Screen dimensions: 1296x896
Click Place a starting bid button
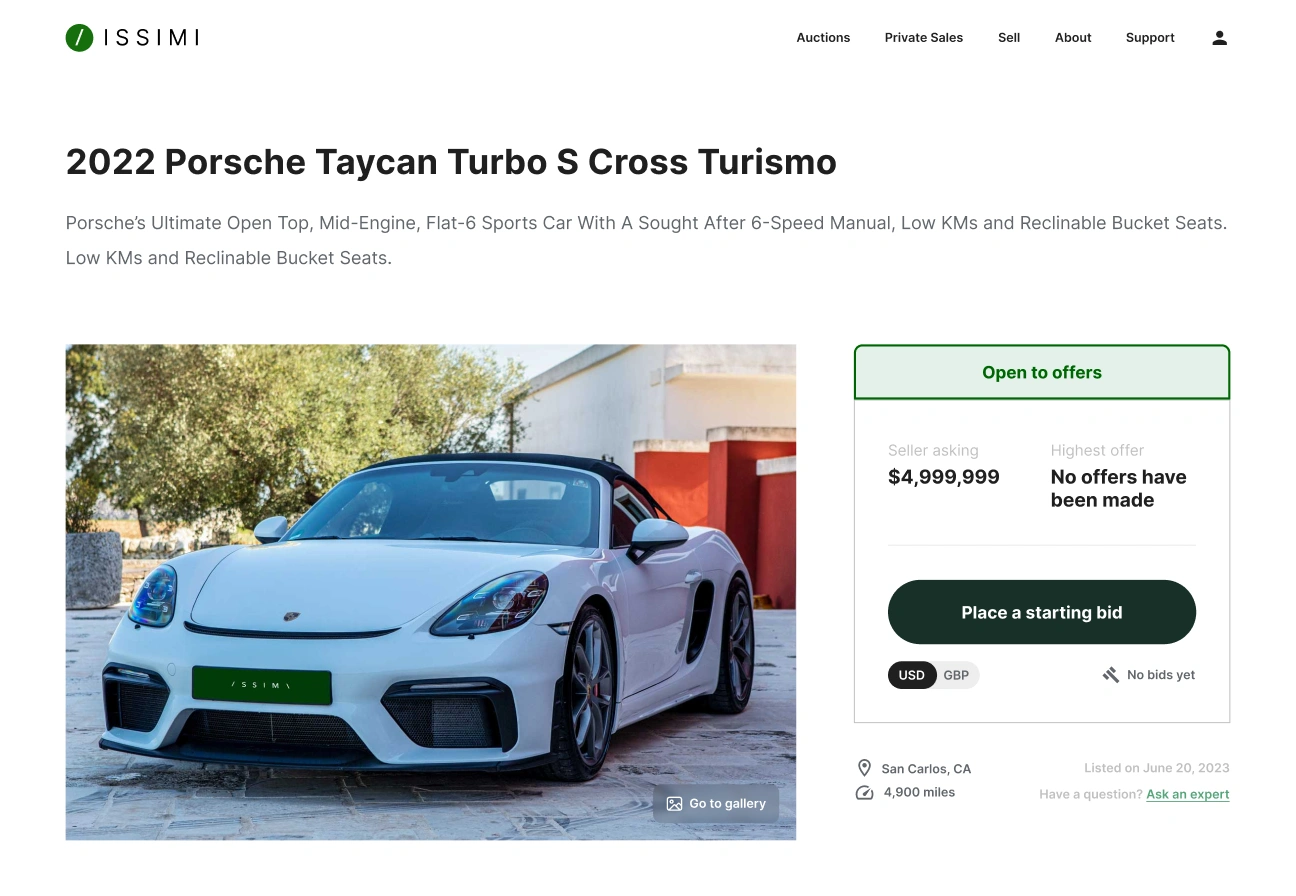(x=1042, y=612)
